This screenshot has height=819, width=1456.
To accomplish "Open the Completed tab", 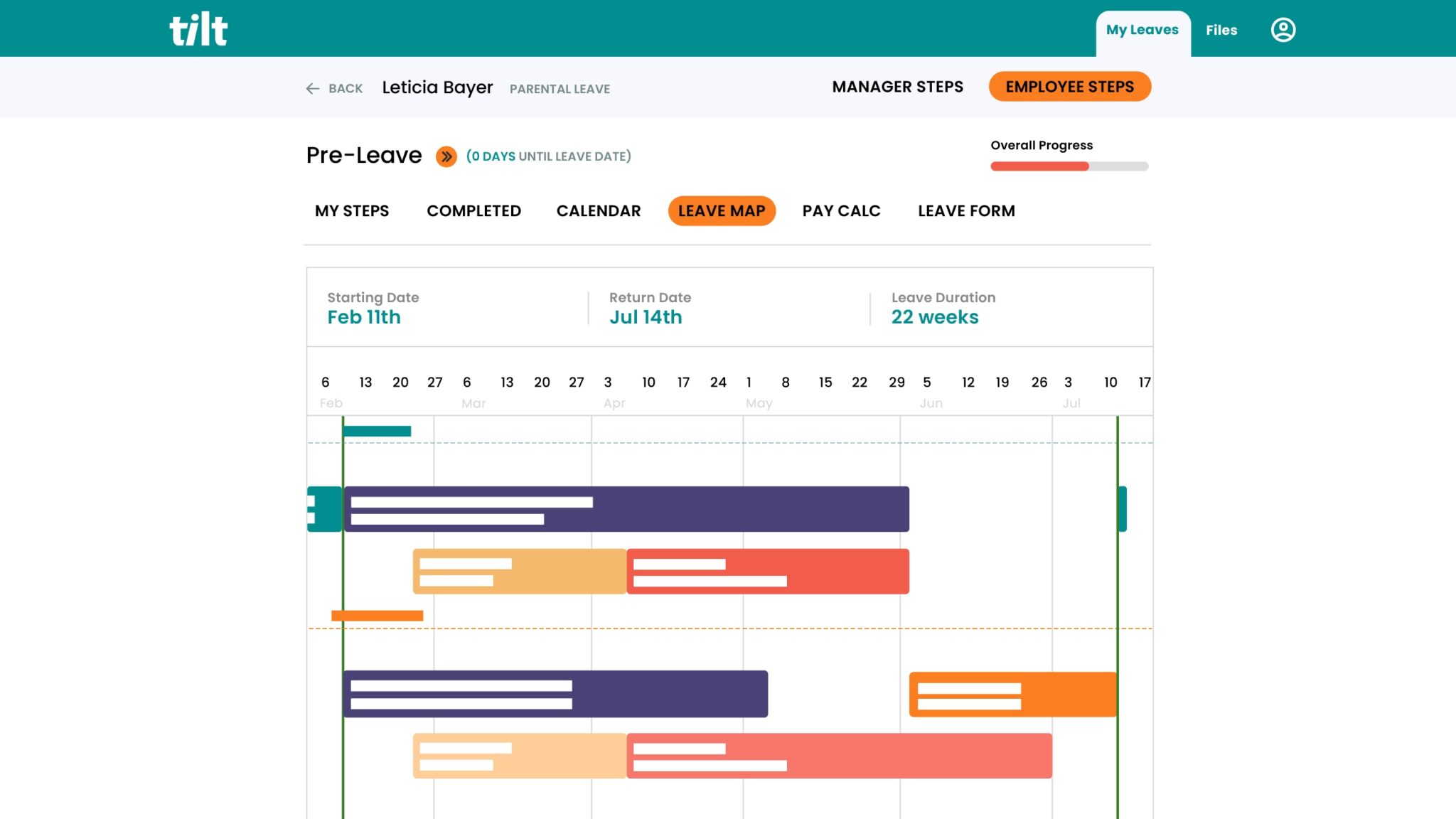I will coord(473,210).
